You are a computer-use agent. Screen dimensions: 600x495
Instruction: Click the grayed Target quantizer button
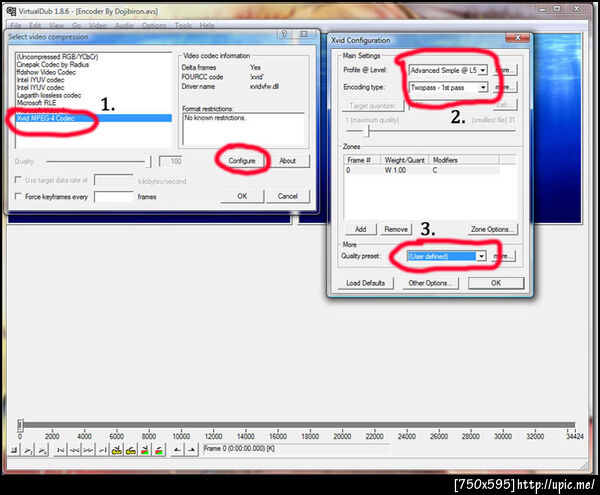tap(372, 106)
